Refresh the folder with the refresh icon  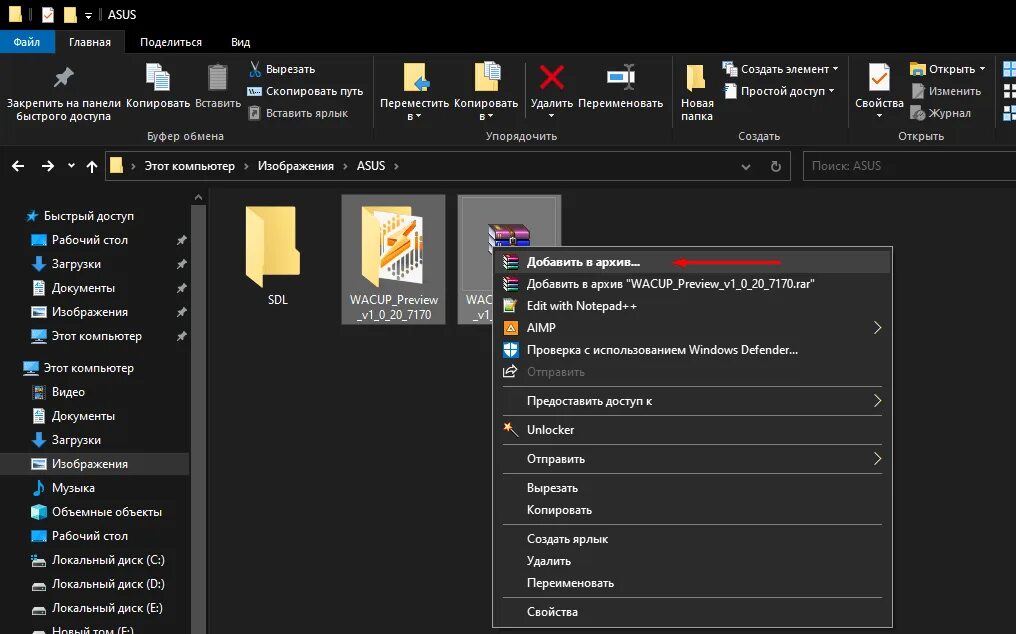(777, 165)
